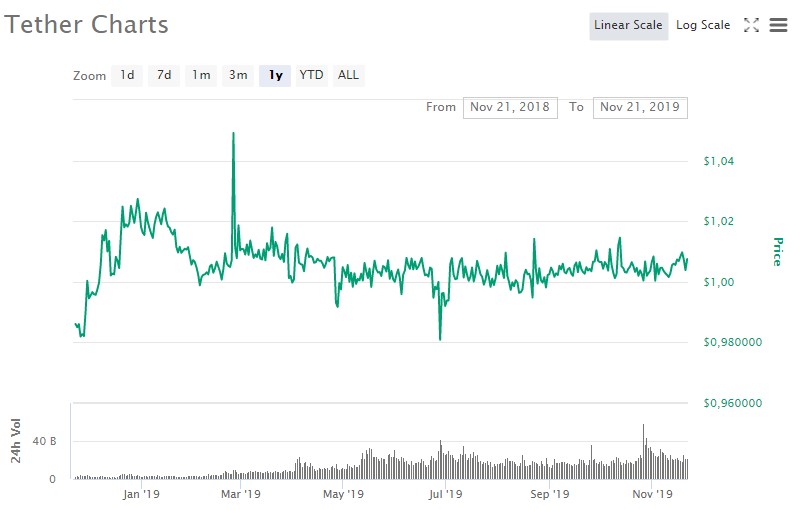Viewport: 794px width, 510px height.
Task: Set zoom to 1d
Action: 127,75
